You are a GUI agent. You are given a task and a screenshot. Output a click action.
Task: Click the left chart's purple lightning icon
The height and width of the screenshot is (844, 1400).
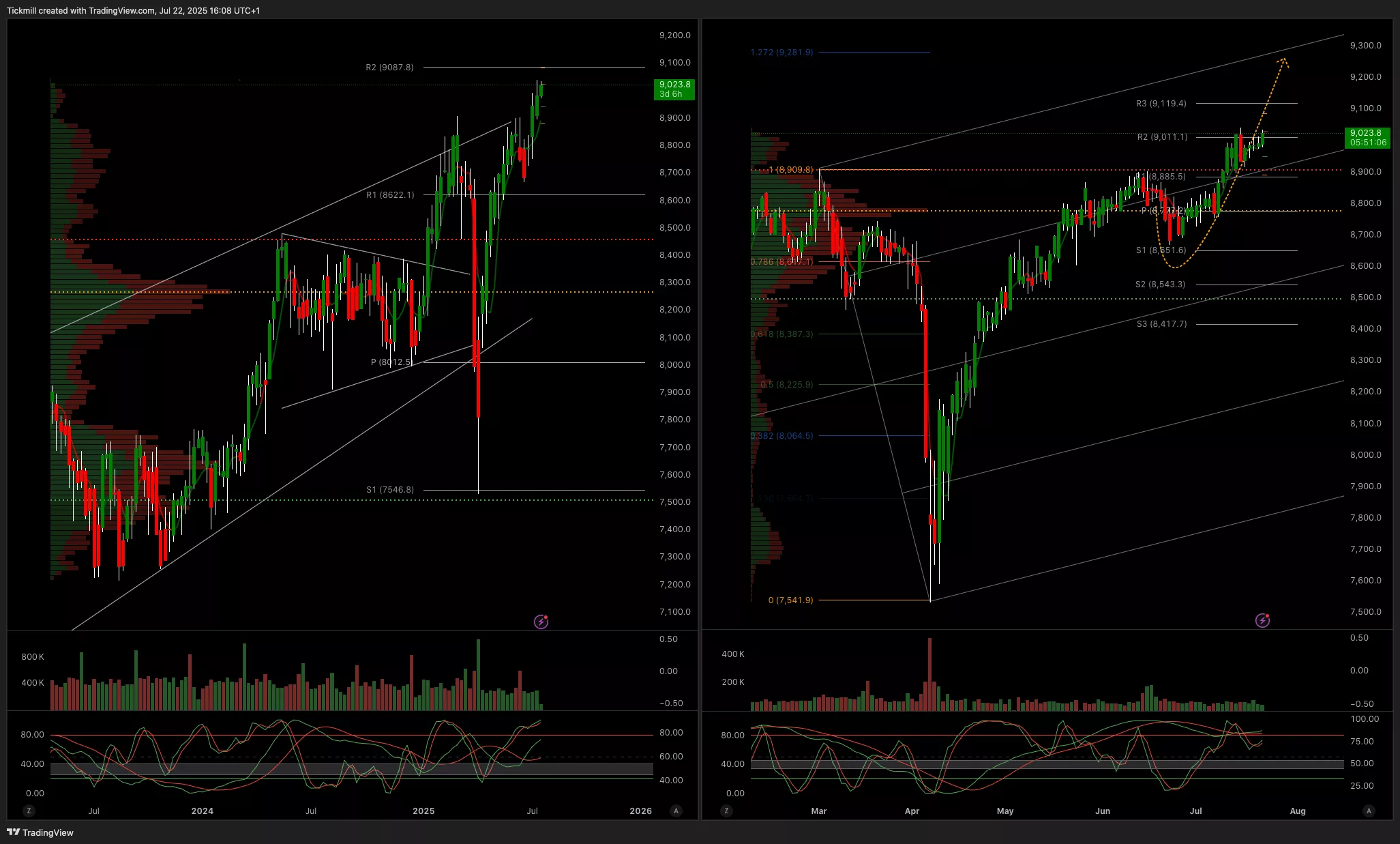[x=541, y=622]
